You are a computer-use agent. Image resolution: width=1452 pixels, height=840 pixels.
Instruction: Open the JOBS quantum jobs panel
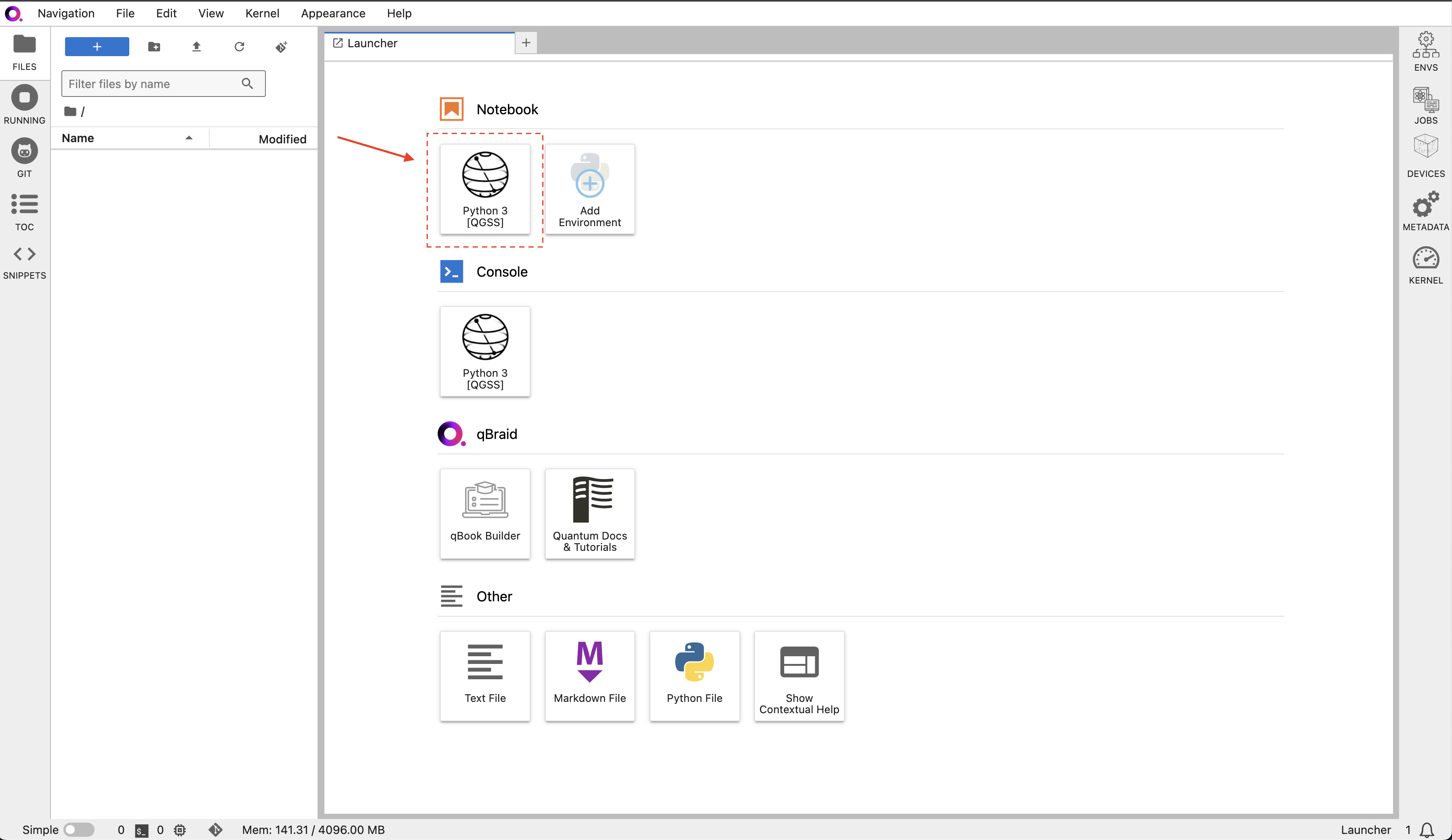click(1425, 105)
